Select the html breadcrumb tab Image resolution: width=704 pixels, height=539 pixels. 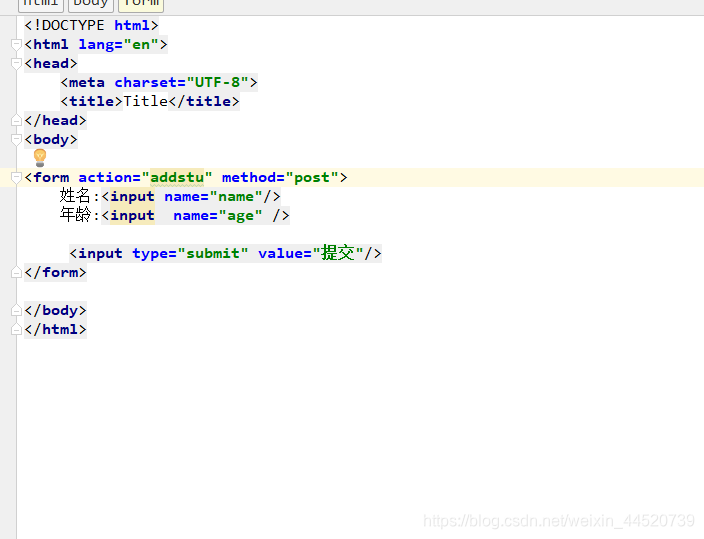(x=40, y=4)
